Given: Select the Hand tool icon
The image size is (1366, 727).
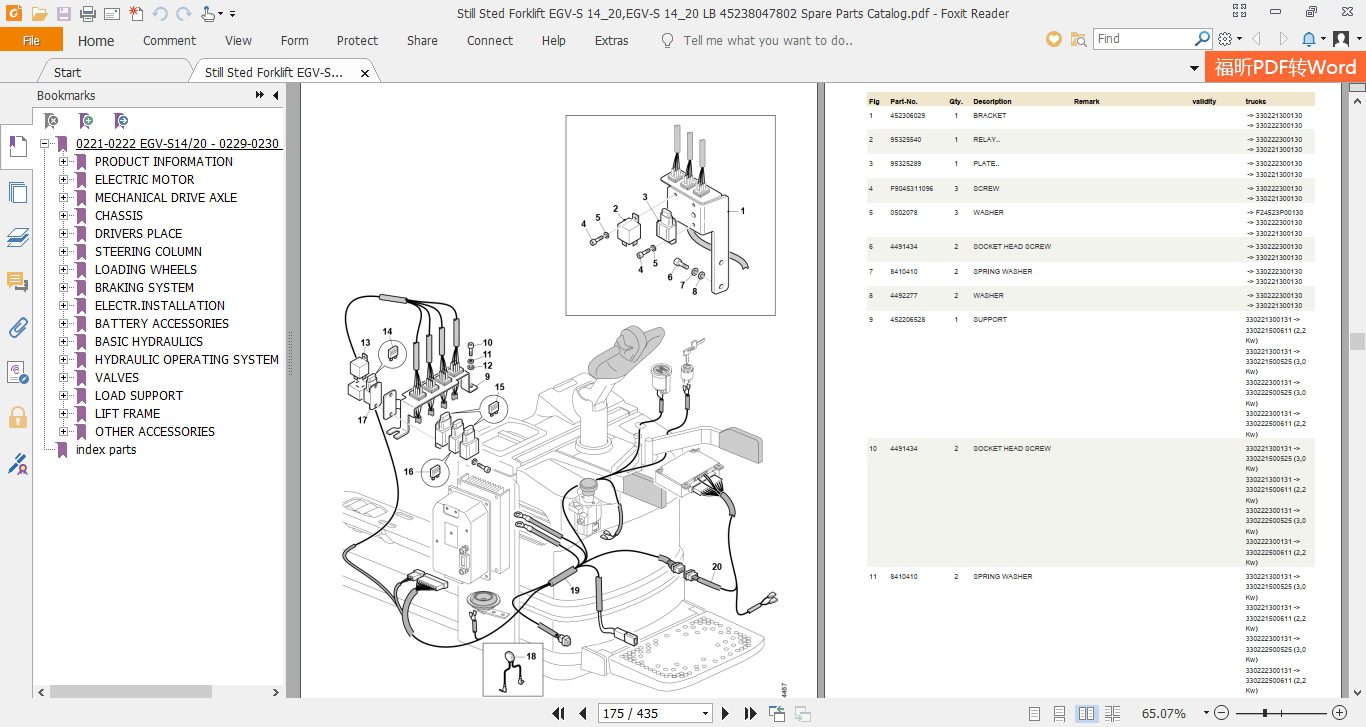Looking at the screenshot, I should [208, 14].
